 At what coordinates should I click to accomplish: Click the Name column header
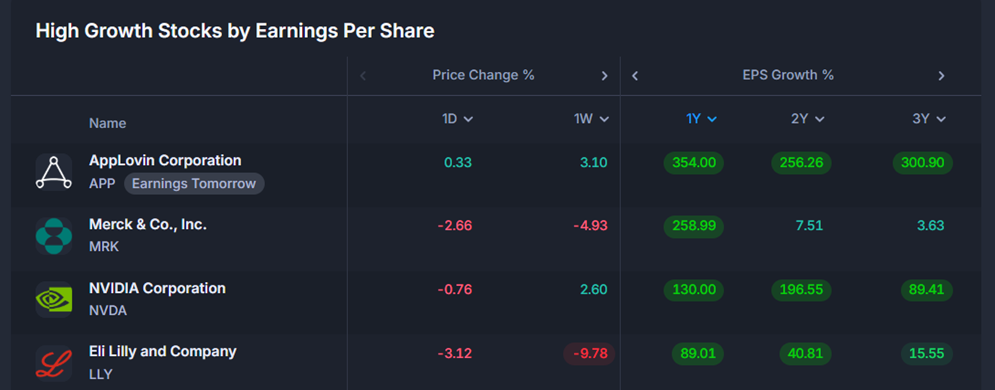coord(107,123)
